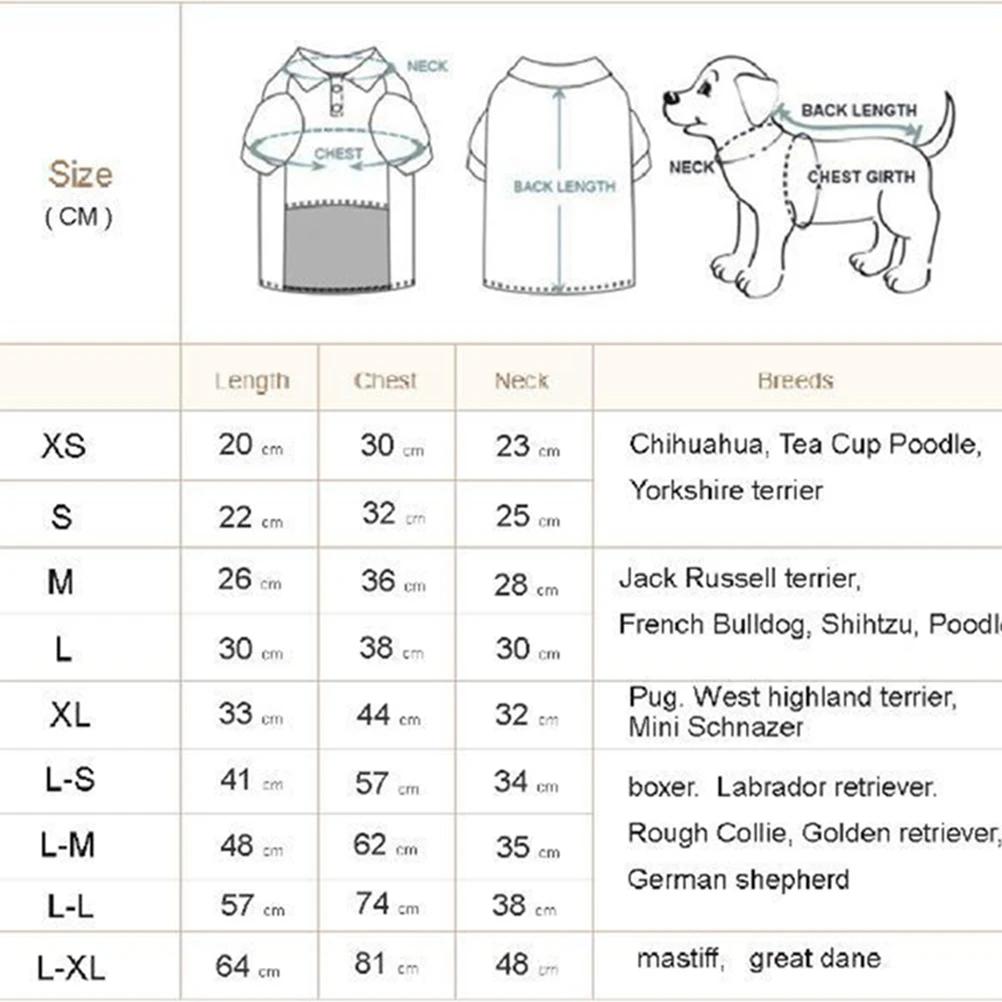Screen dimensions: 1002x1002
Task: Select the Chest column header
Action: pyautogui.click(x=386, y=381)
